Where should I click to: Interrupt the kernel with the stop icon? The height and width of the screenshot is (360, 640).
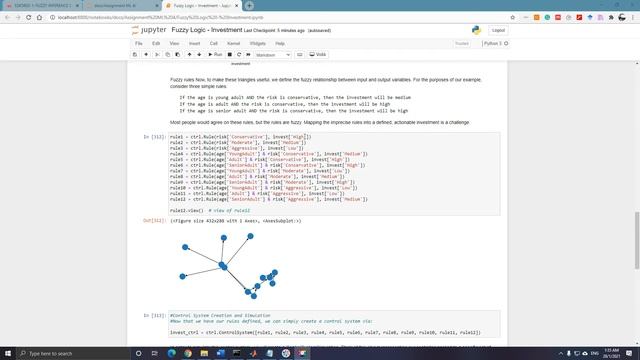(x=230, y=54)
